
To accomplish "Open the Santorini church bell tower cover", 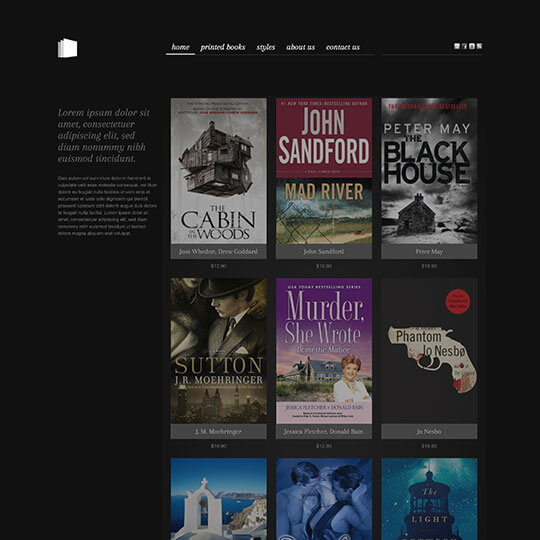I will pyautogui.click(x=219, y=499).
